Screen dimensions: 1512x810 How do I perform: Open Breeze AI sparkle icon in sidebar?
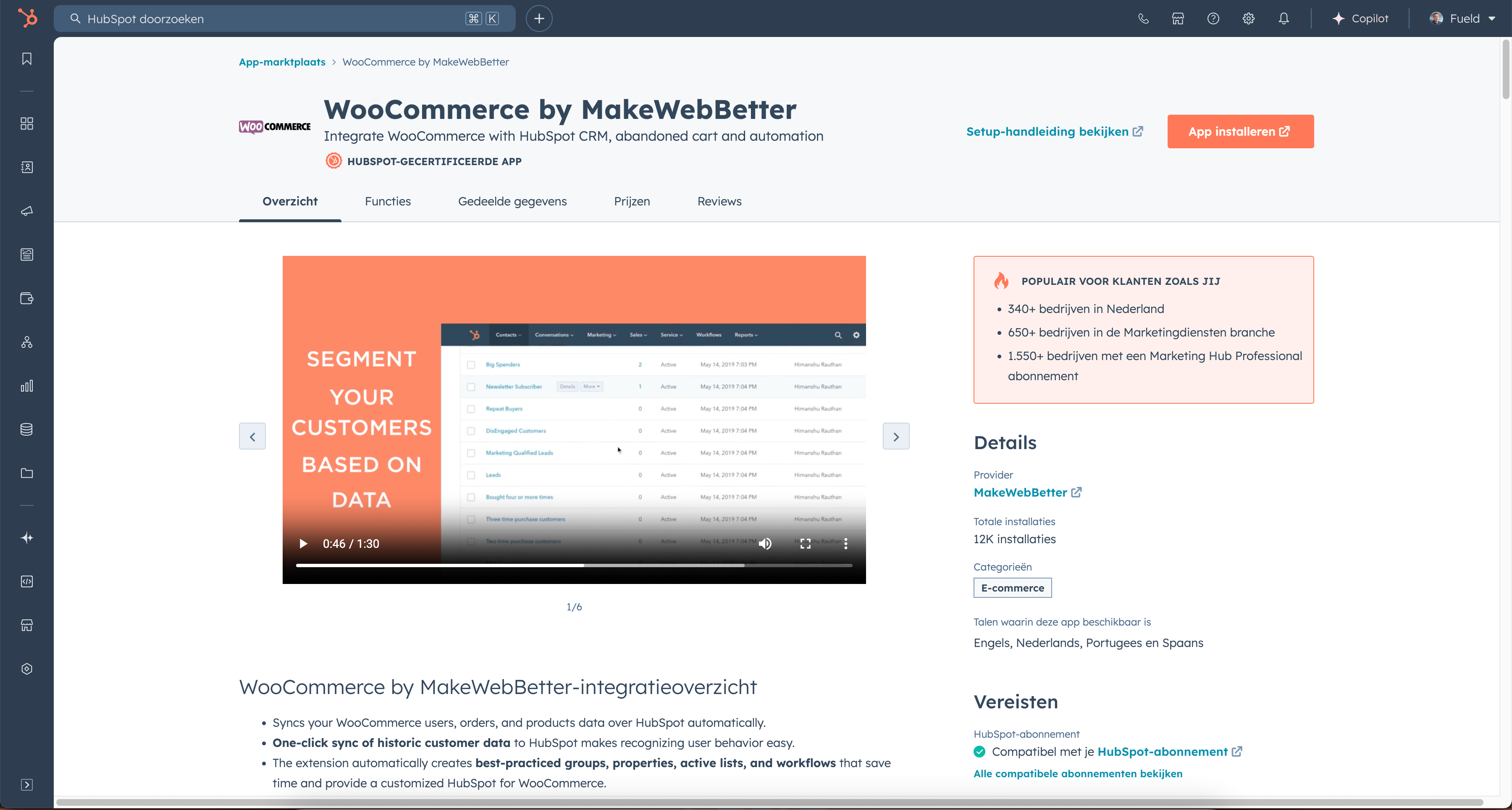pyautogui.click(x=27, y=538)
